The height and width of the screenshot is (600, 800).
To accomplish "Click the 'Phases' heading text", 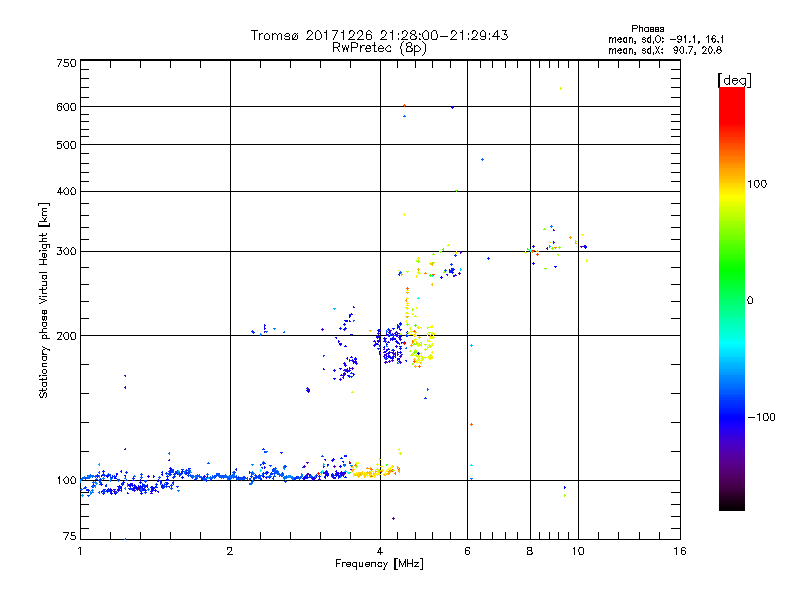I will pos(647,29).
